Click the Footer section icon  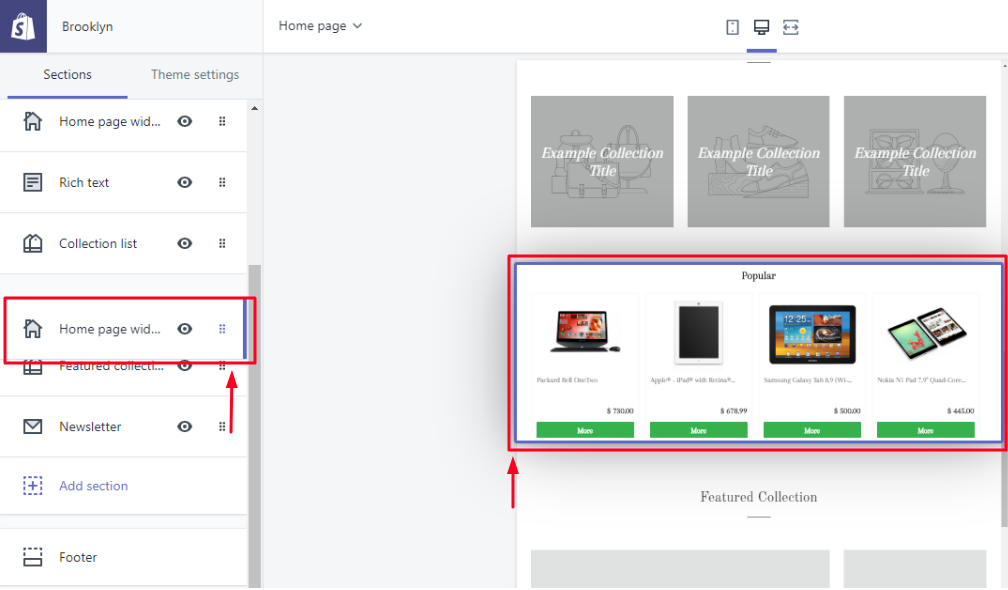coord(33,558)
